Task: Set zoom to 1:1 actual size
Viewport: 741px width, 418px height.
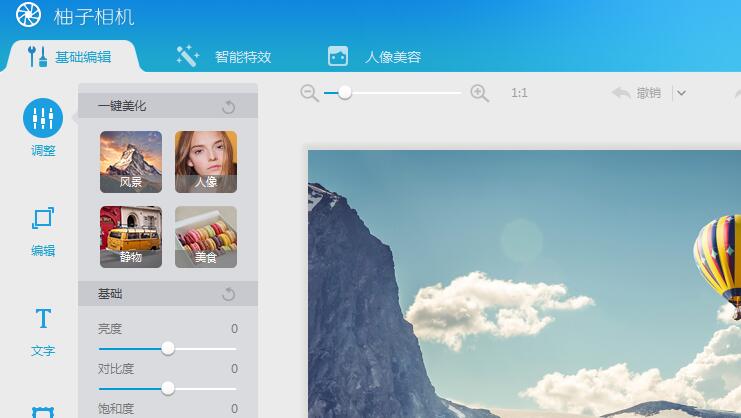Action: [x=519, y=93]
